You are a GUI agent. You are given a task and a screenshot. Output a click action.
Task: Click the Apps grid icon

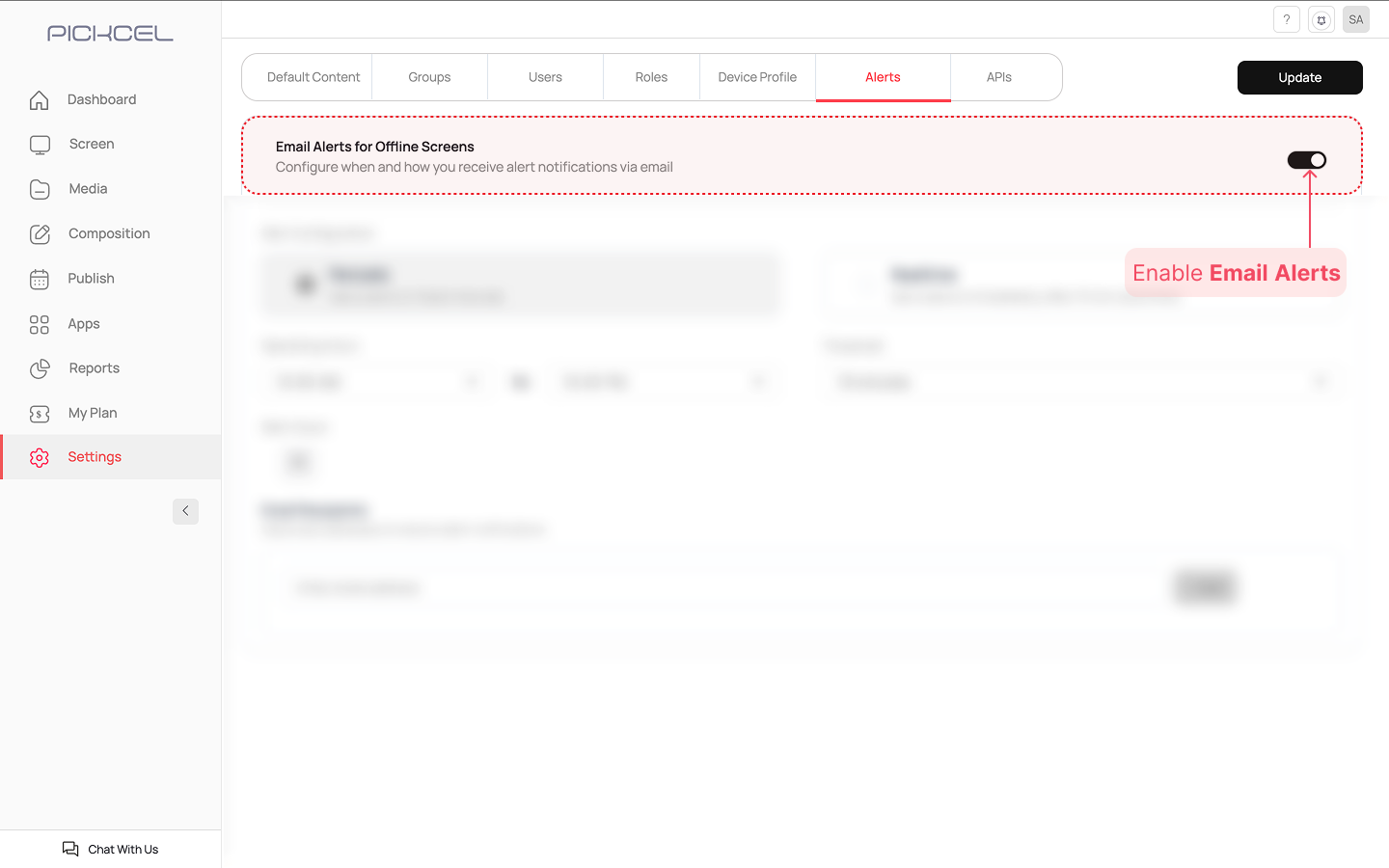tap(40, 325)
